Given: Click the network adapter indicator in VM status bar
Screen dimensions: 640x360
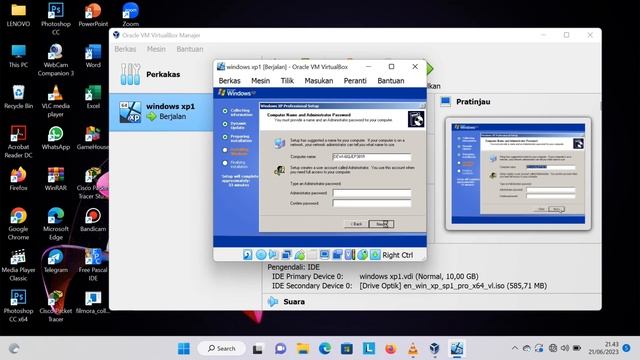Looking at the screenshot, I should point(286,255).
